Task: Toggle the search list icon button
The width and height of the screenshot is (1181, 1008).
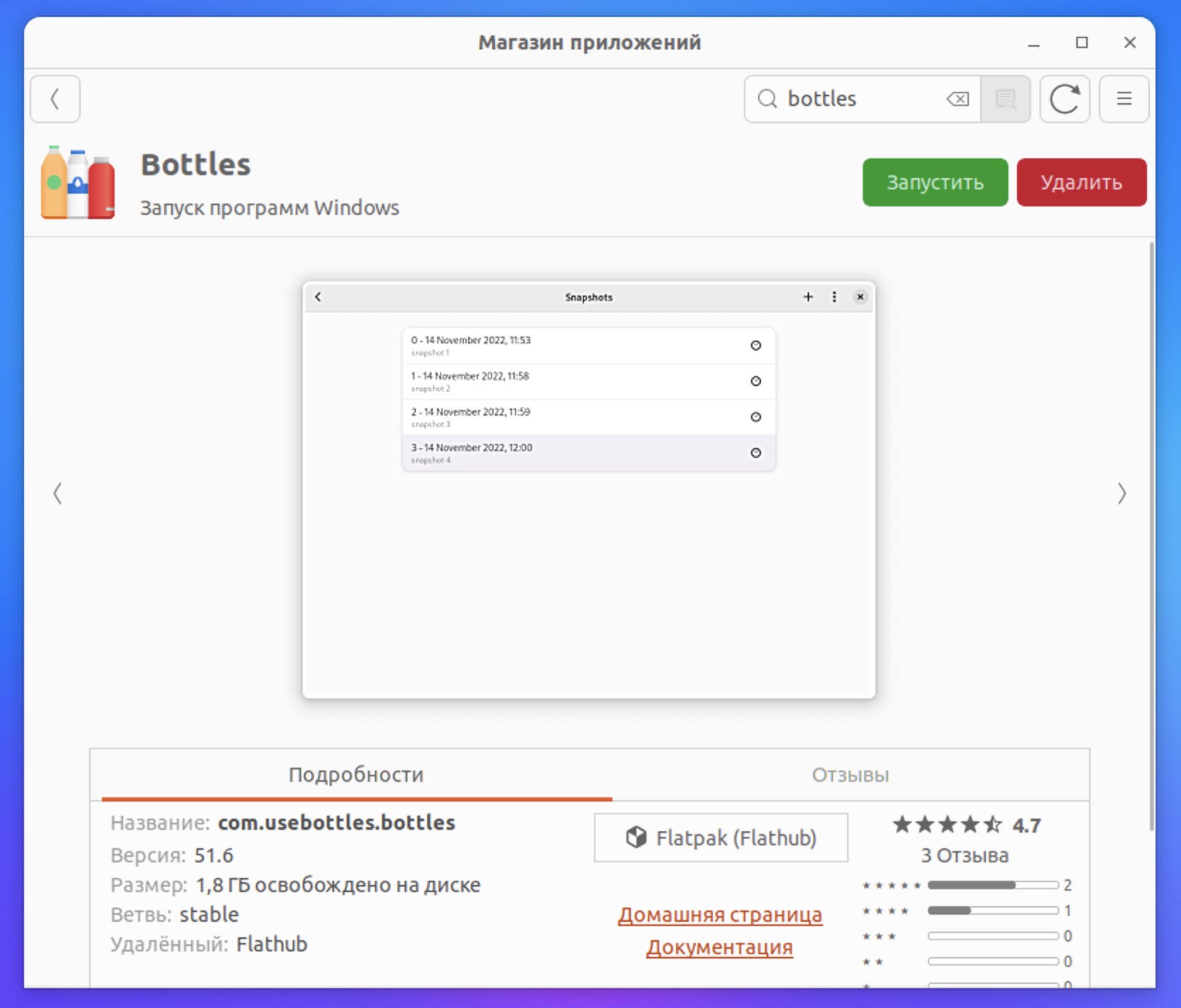Action: pos(1005,99)
